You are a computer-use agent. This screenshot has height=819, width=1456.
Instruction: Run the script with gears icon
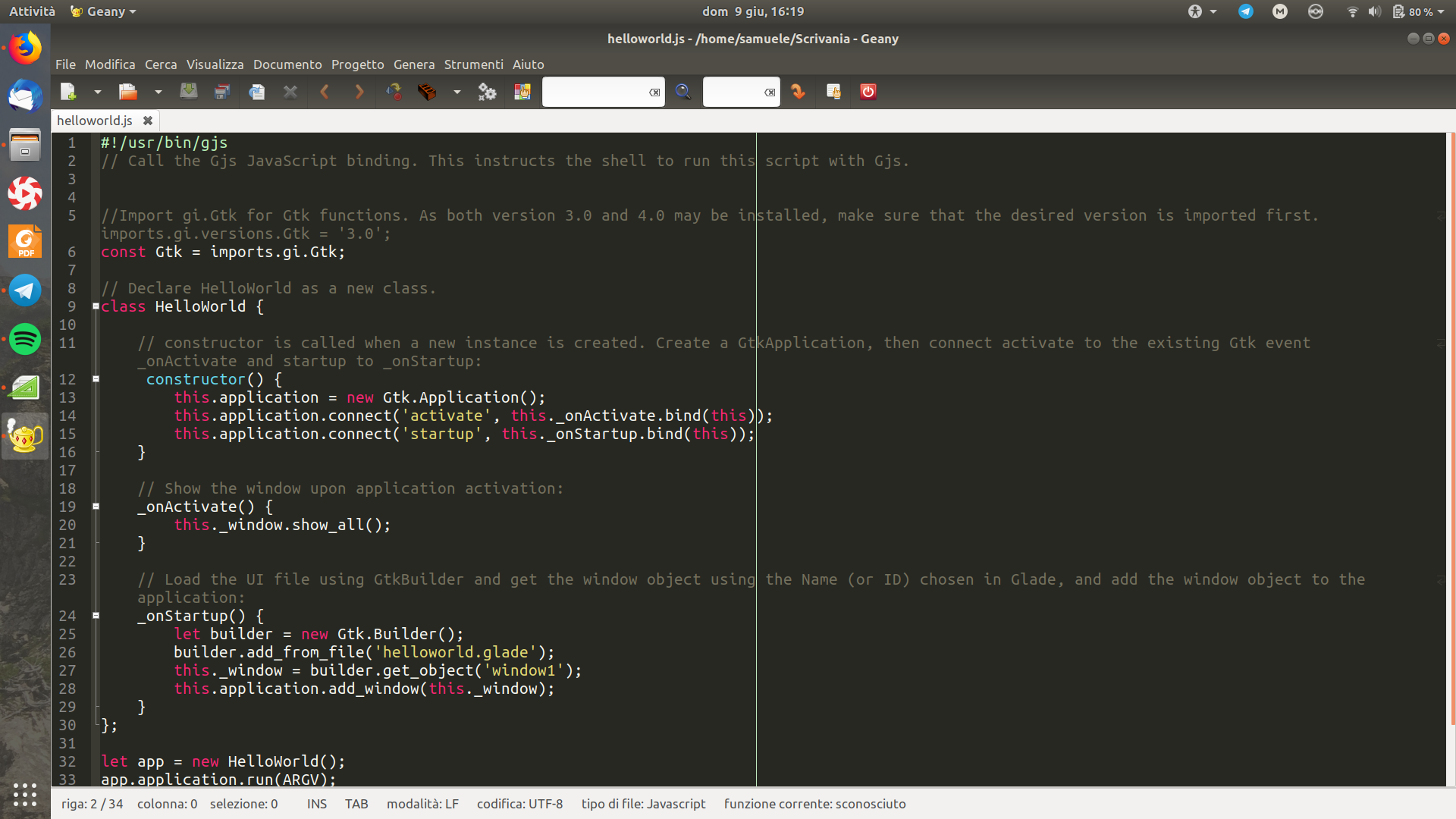(x=487, y=92)
